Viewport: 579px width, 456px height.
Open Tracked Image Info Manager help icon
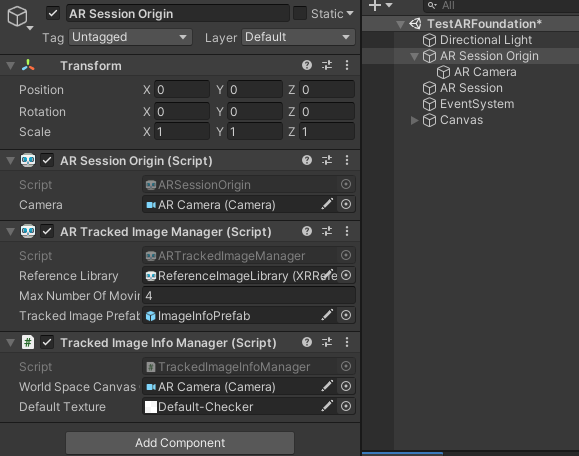[x=306, y=342]
